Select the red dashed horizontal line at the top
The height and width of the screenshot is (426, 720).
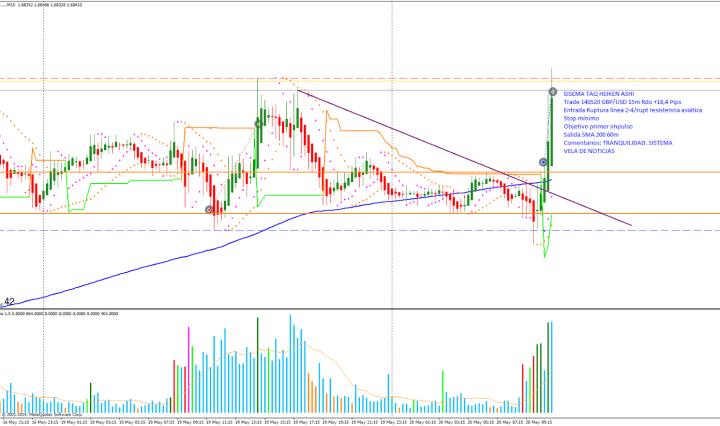click(x=120, y=78)
